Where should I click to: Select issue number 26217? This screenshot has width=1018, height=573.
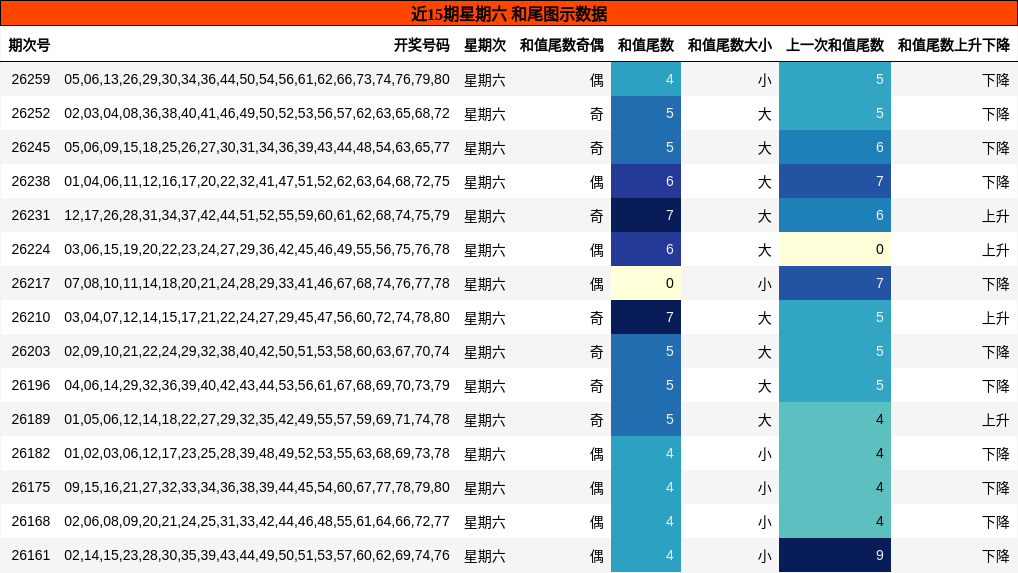tap(31, 283)
